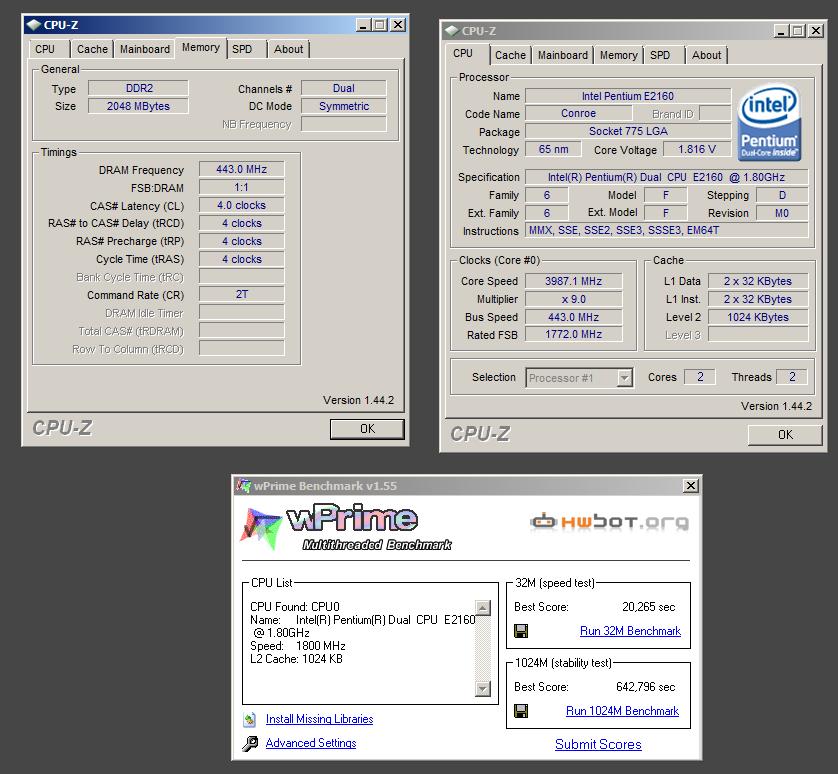The height and width of the screenshot is (774, 838).
Task: Open Mainboard tab in the Memory window
Action: (x=145, y=49)
